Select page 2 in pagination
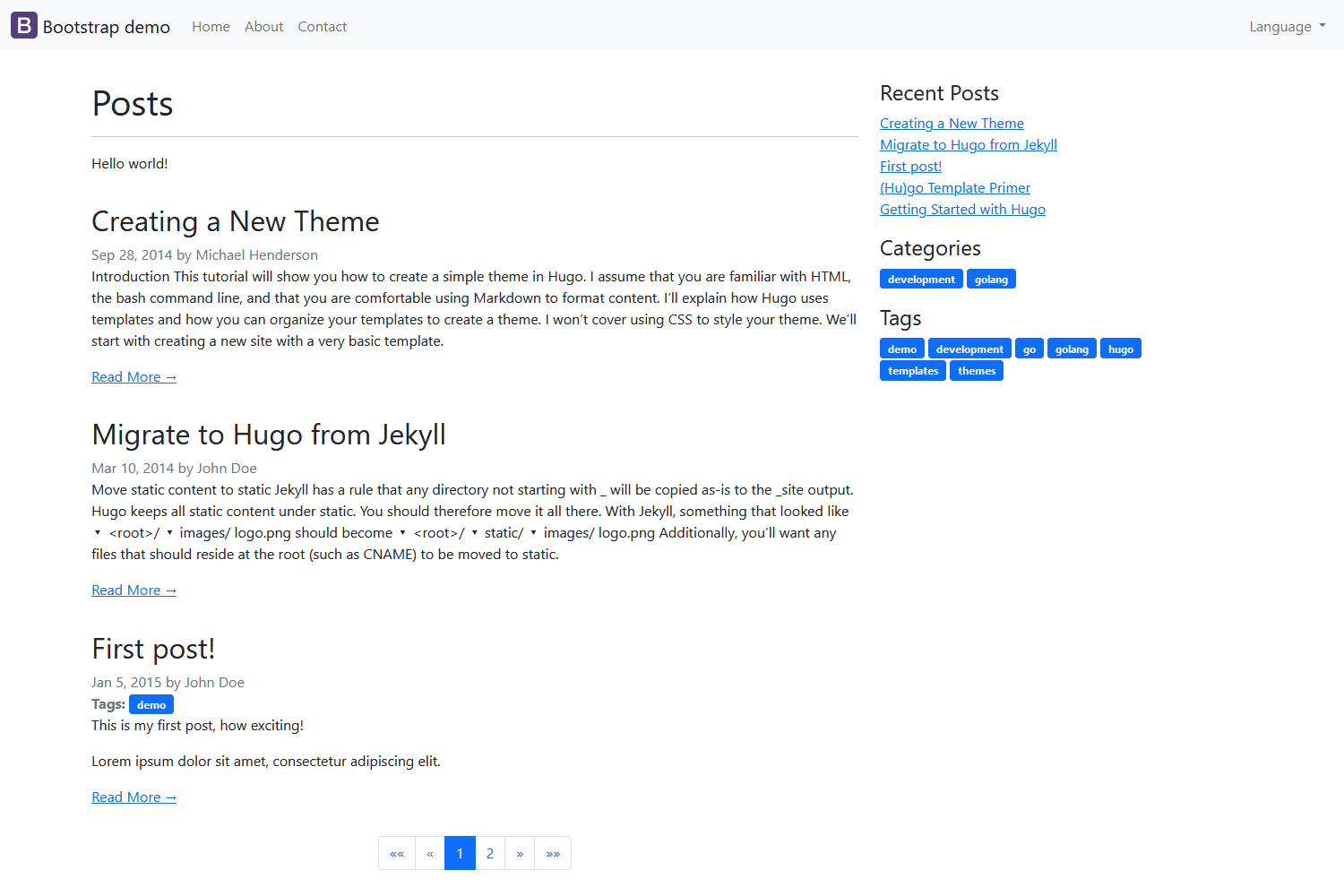Image resolution: width=1344 pixels, height=896 pixels. click(x=490, y=854)
